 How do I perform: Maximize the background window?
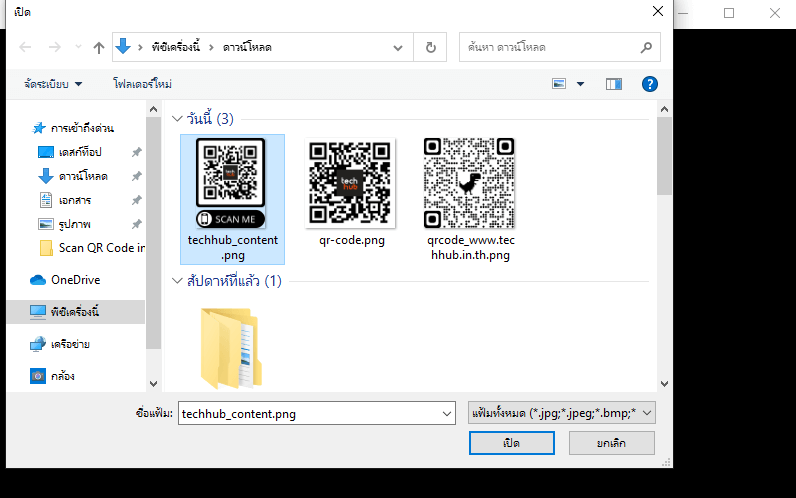(x=729, y=13)
